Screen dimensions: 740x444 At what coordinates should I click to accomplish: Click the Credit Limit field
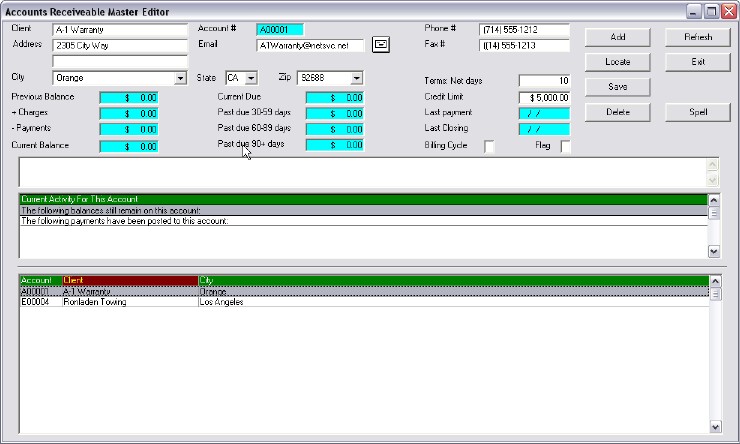point(544,98)
